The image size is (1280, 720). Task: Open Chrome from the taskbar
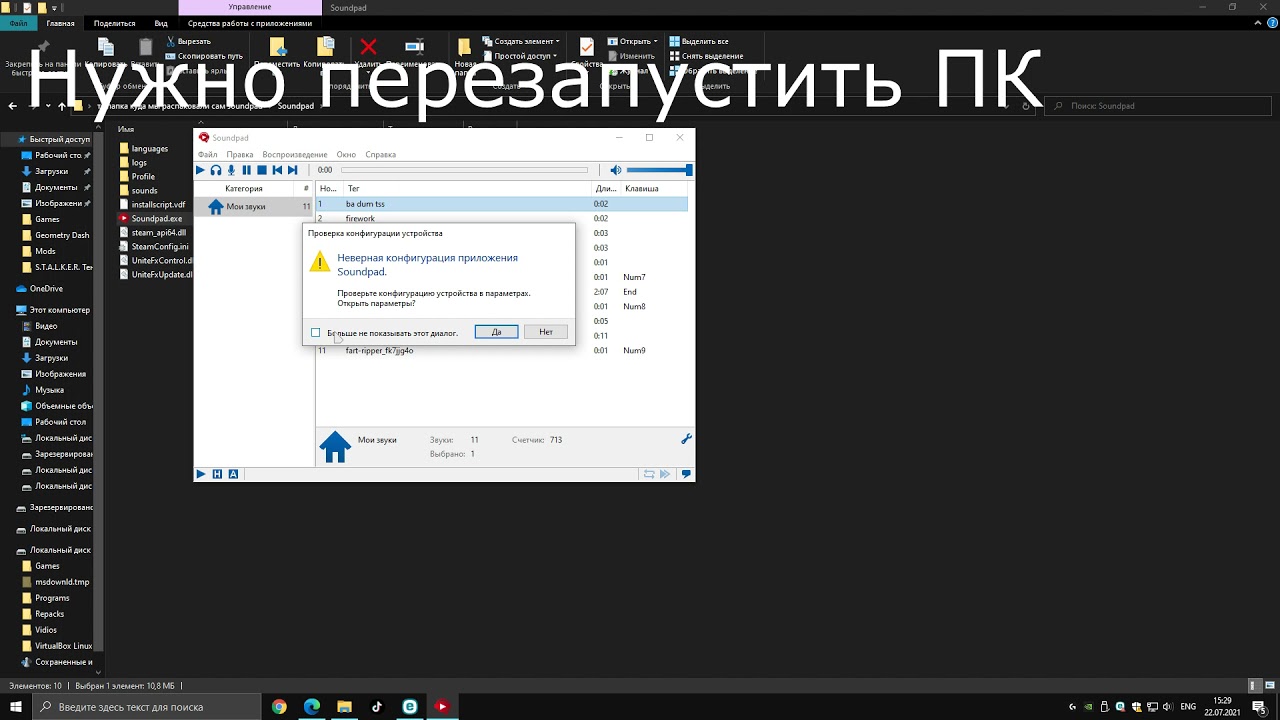[279, 707]
